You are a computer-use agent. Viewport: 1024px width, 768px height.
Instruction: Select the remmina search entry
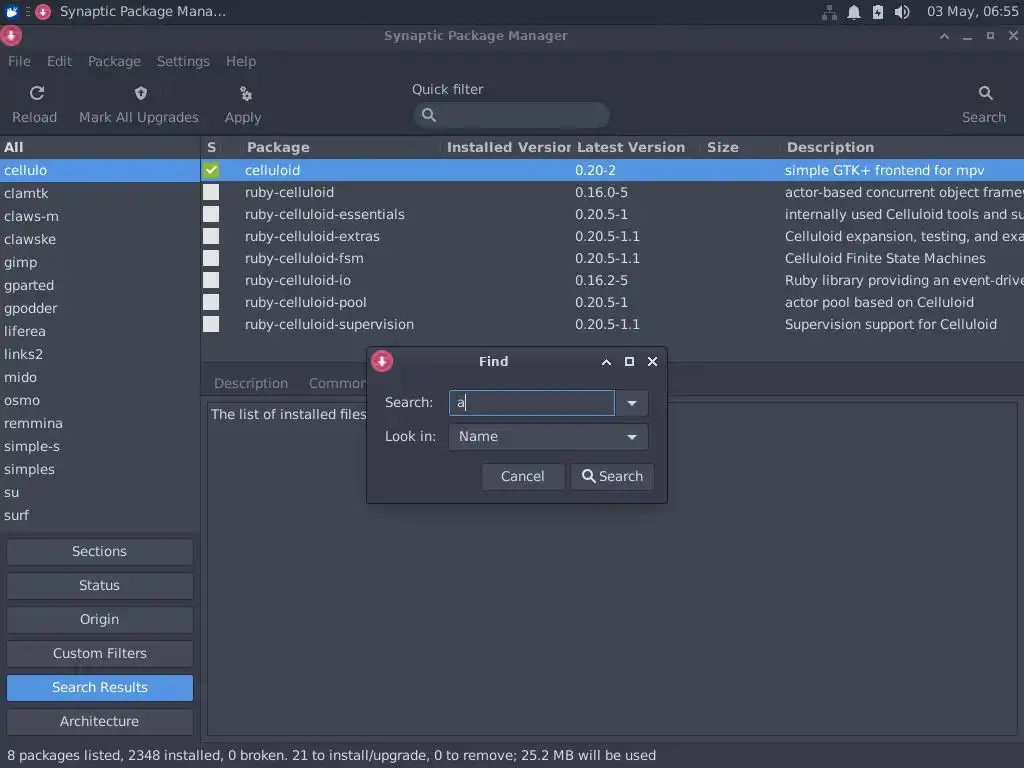[x=100, y=423]
